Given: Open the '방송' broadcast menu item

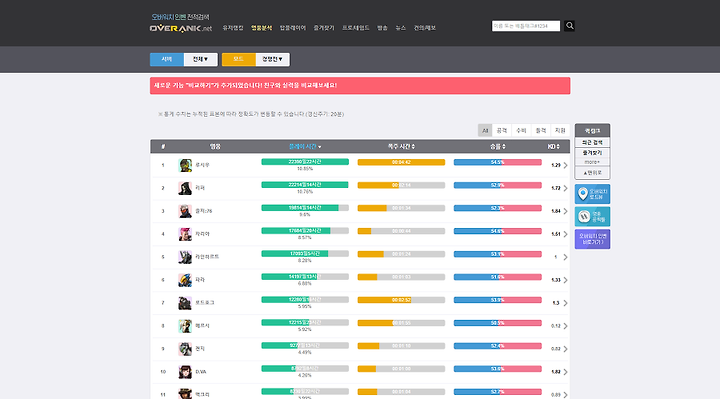Looking at the screenshot, I should (x=382, y=28).
